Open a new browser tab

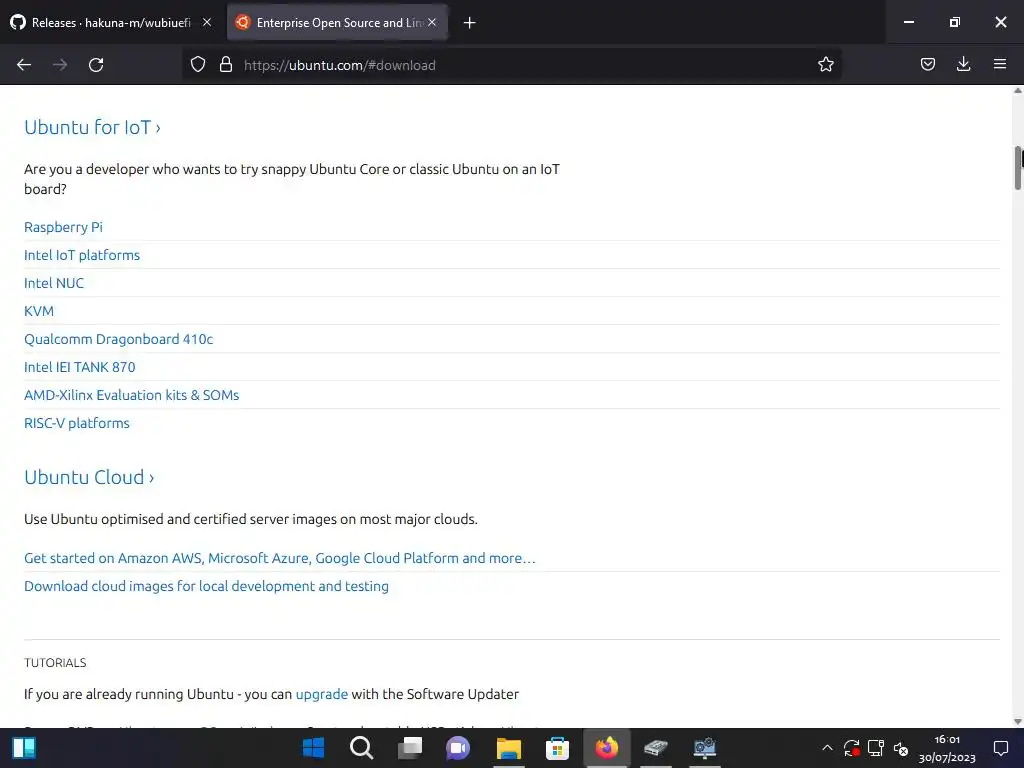point(470,23)
